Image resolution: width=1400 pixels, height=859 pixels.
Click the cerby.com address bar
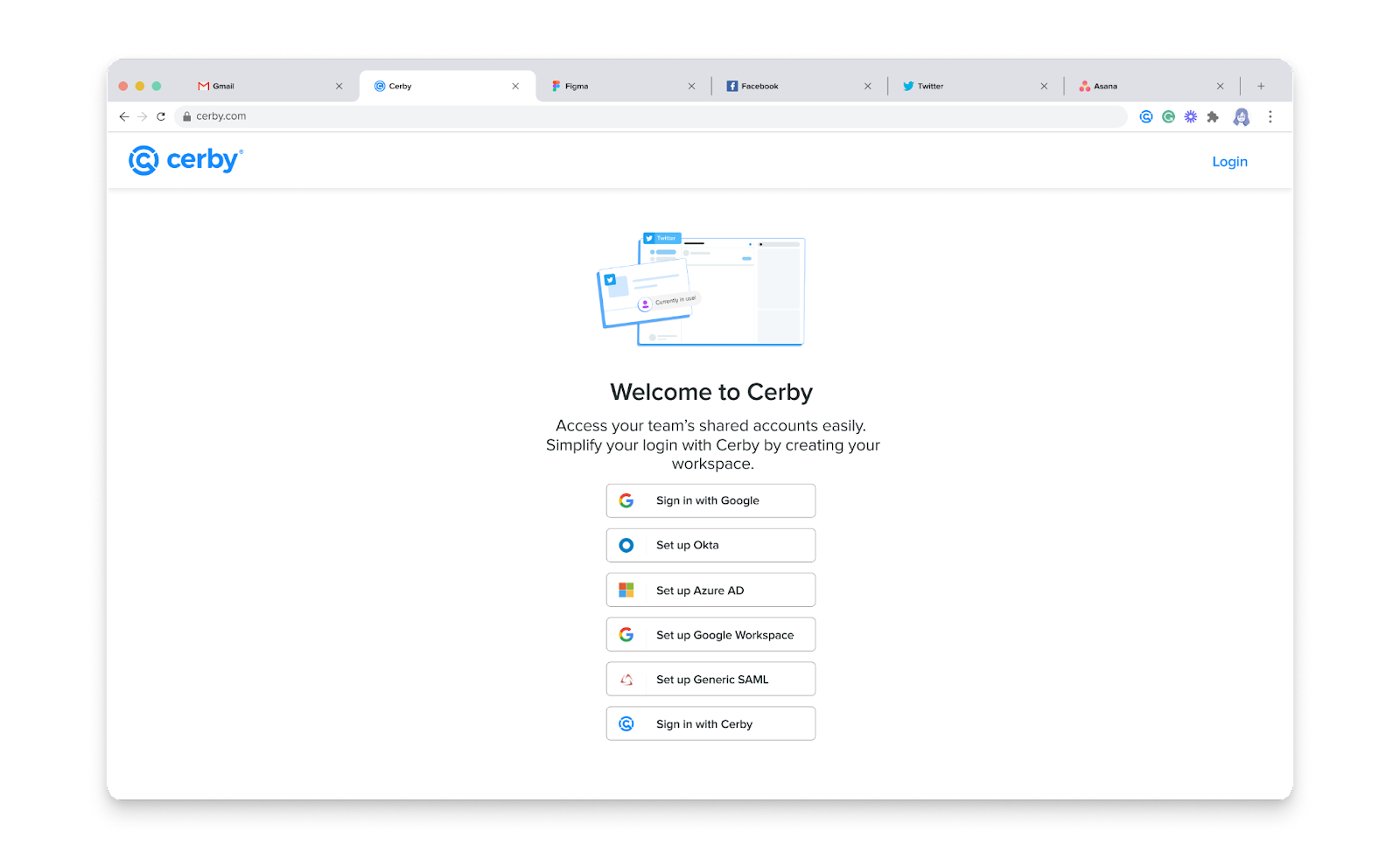[x=651, y=116]
